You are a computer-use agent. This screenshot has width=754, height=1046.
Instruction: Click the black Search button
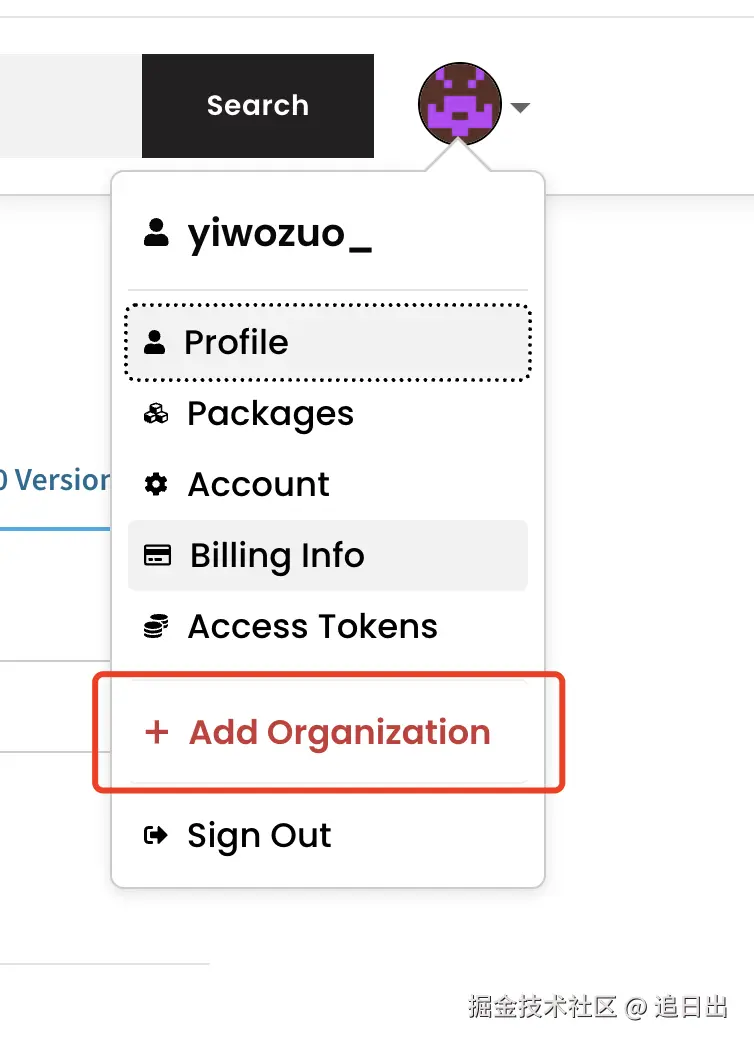coord(257,106)
